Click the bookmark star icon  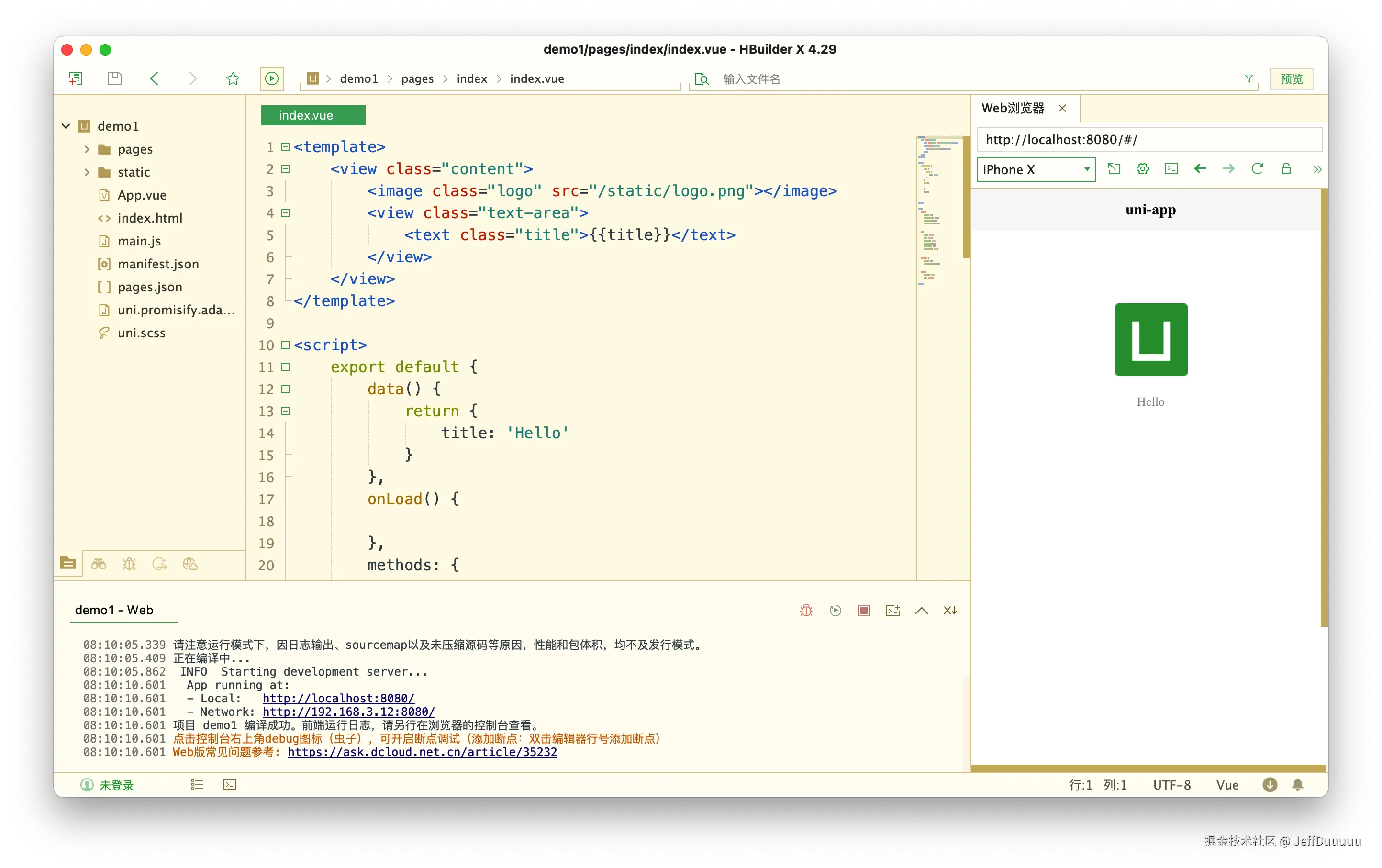(233, 78)
